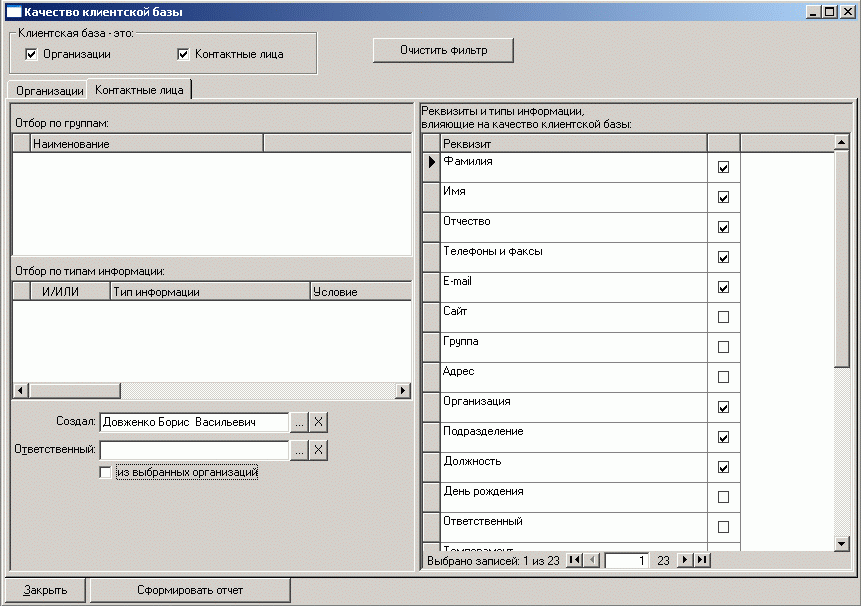Select the E-mail row text
The image size is (861, 606).
[x=457, y=281]
